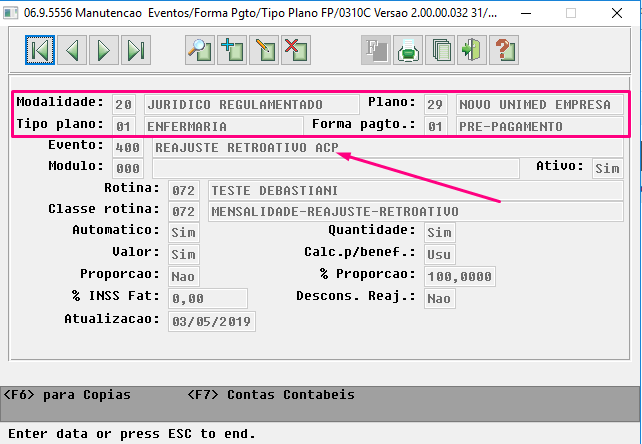Select the % Proporcao field 100,0000
The width and height of the screenshot is (642, 444).
click(460, 276)
